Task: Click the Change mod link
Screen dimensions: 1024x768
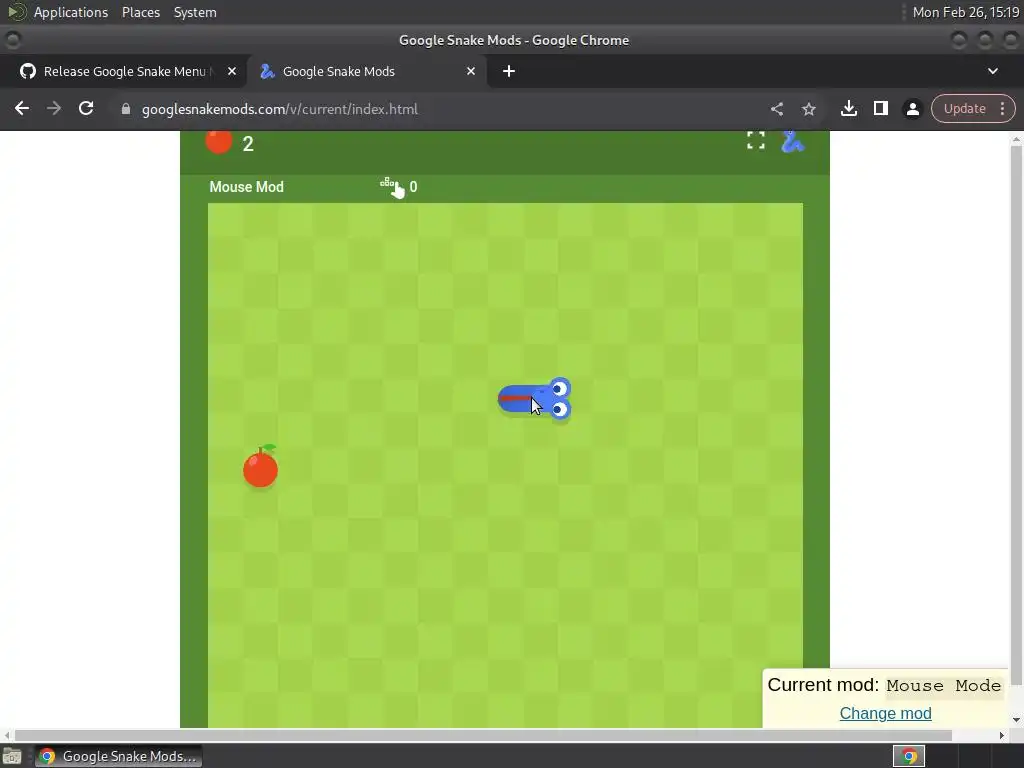Action: (885, 713)
